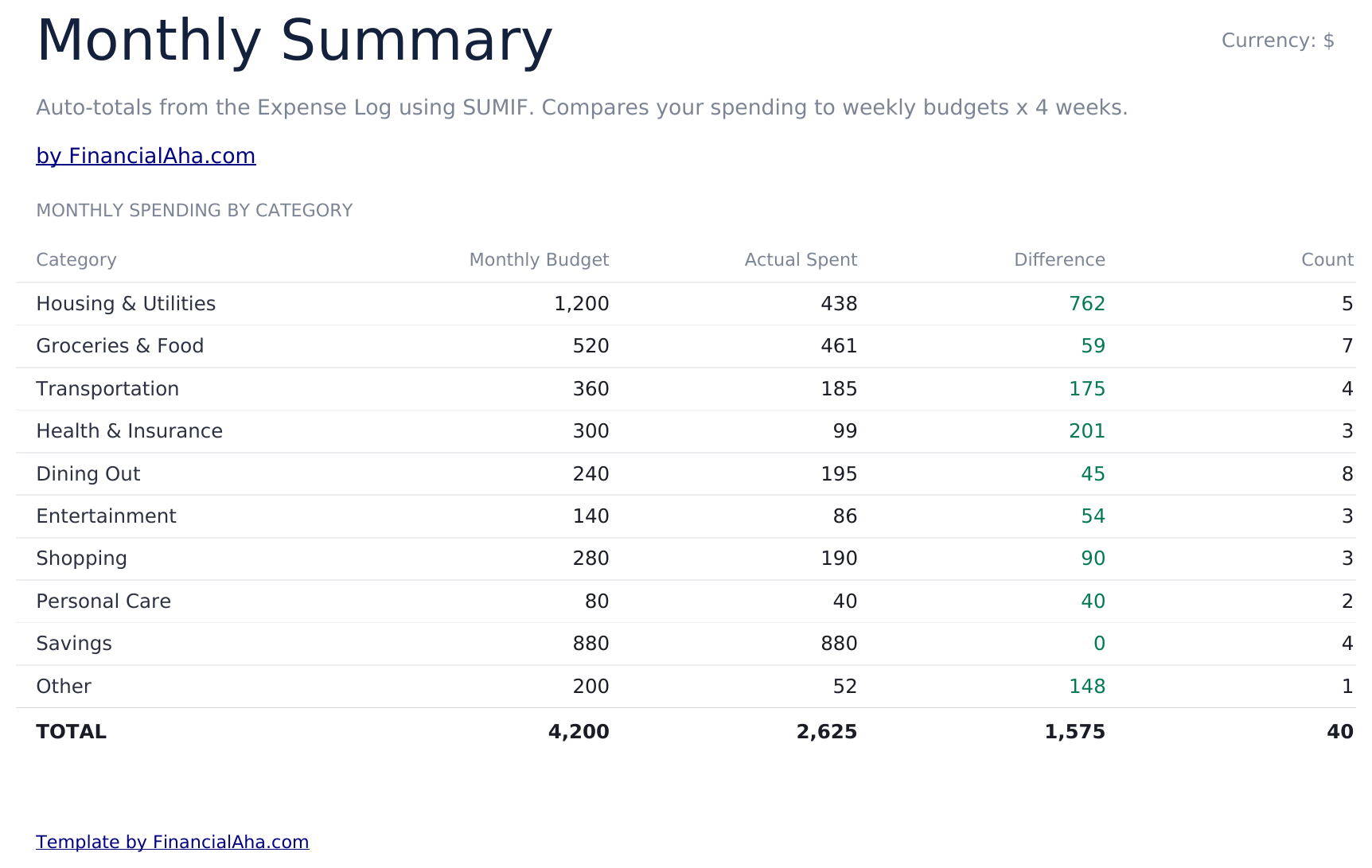Select the Health & Insurance row label
1372x868 pixels.
129,431
